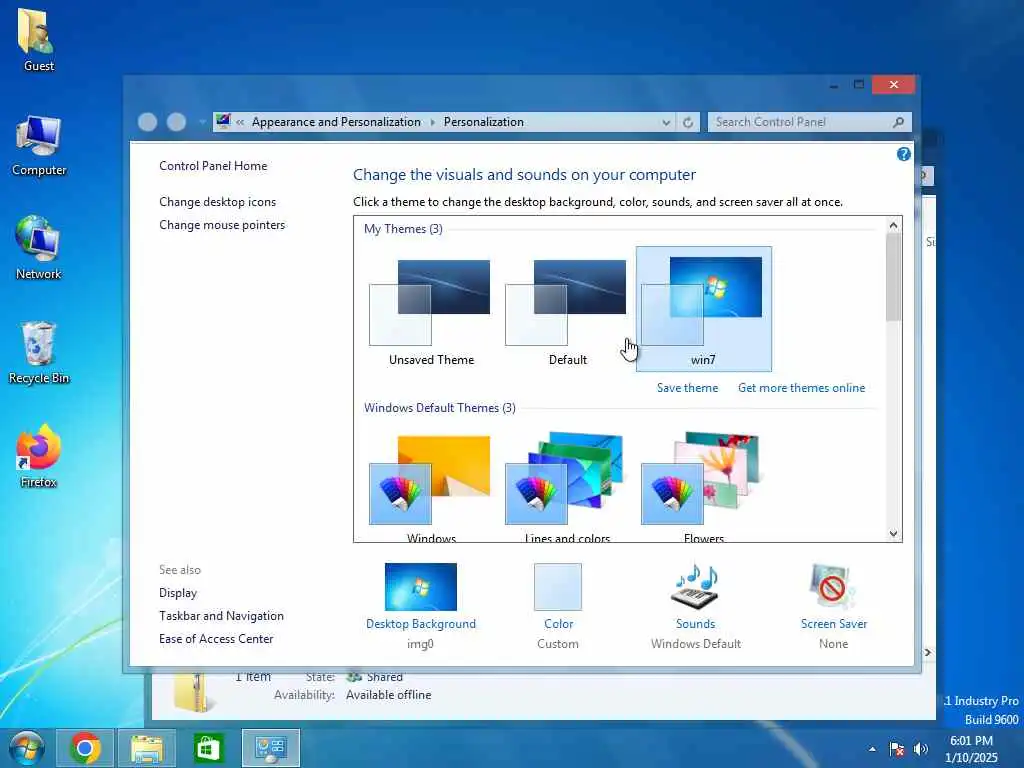The height and width of the screenshot is (768, 1024).
Task: Show hidden system tray icons
Action: (x=872, y=749)
